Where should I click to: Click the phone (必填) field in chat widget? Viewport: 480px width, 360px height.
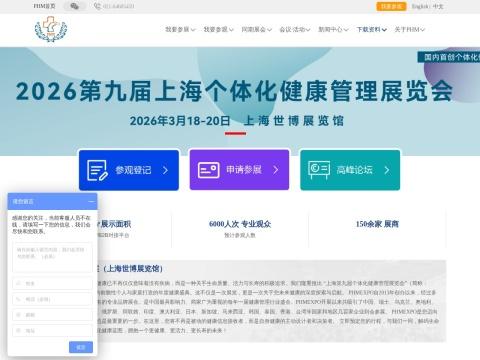(52, 299)
